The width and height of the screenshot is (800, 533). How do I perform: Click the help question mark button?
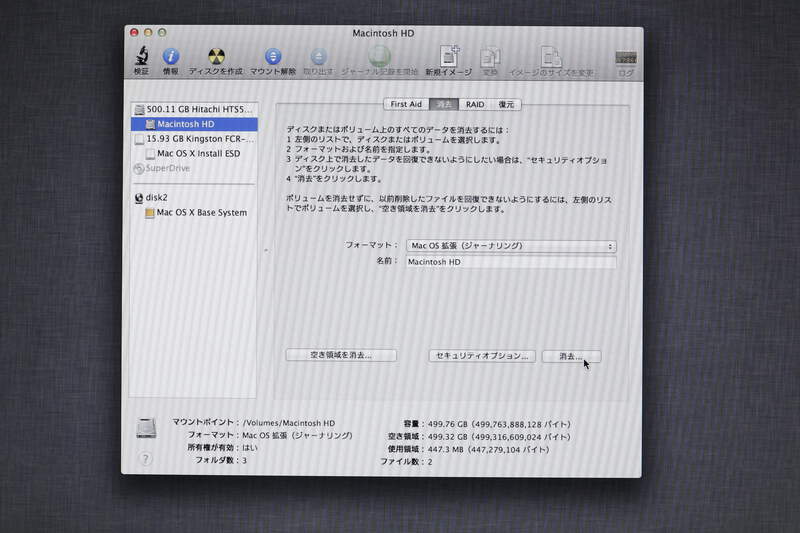point(145,459)
